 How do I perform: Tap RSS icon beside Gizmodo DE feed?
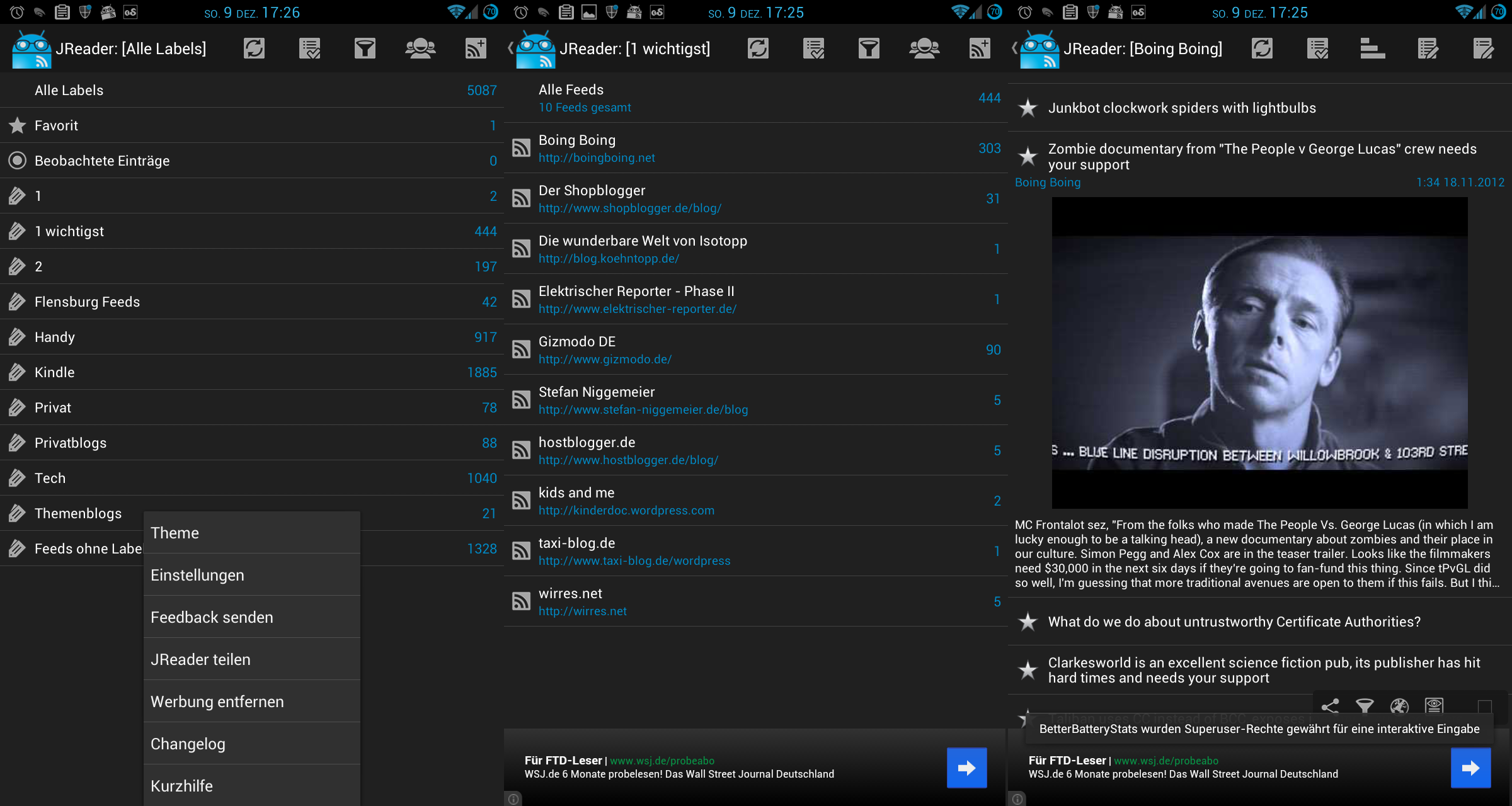coord(521,349)
